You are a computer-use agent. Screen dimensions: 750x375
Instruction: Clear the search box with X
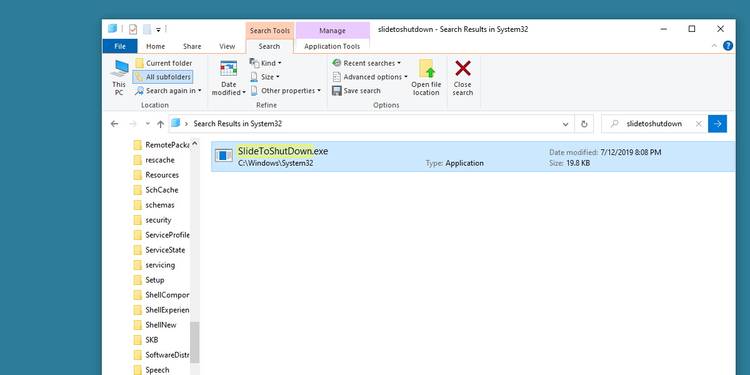pos(698,124)
